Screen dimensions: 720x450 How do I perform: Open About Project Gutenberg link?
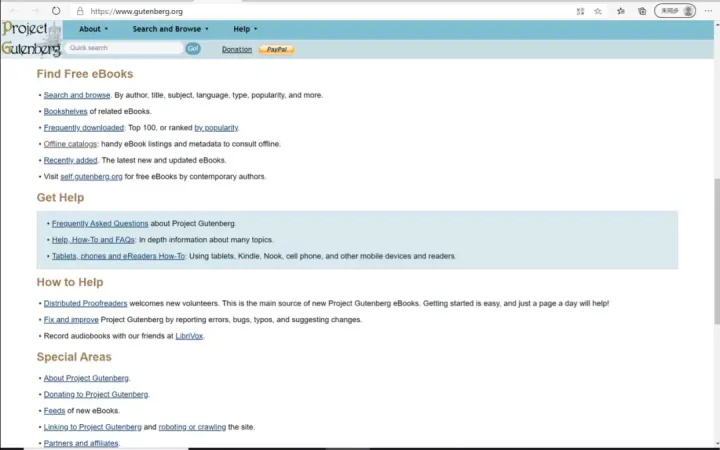[86, 378]
